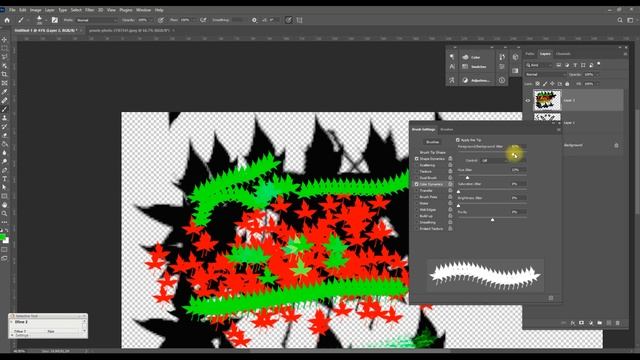This screenshot has height=360, width=640.
Task: Enable the Texture checkbox
Action: point(417,171)
